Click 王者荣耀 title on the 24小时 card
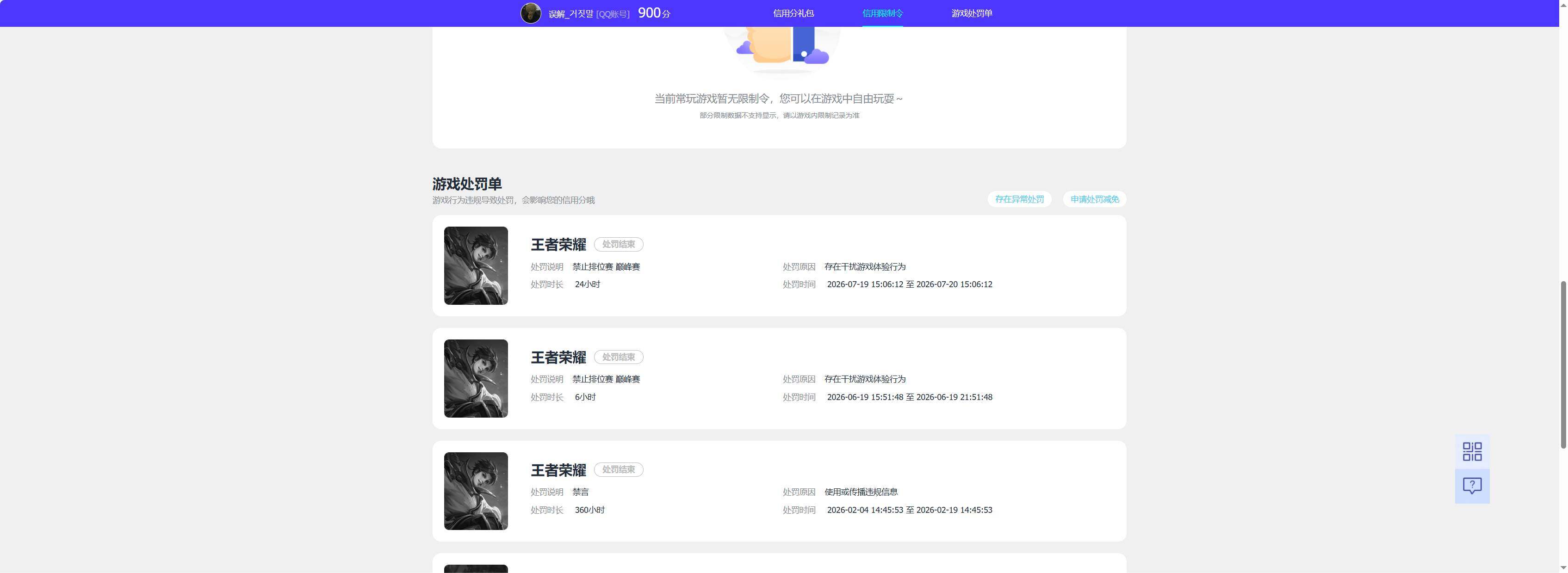1568x573 pixels. (x=558, y=245)
